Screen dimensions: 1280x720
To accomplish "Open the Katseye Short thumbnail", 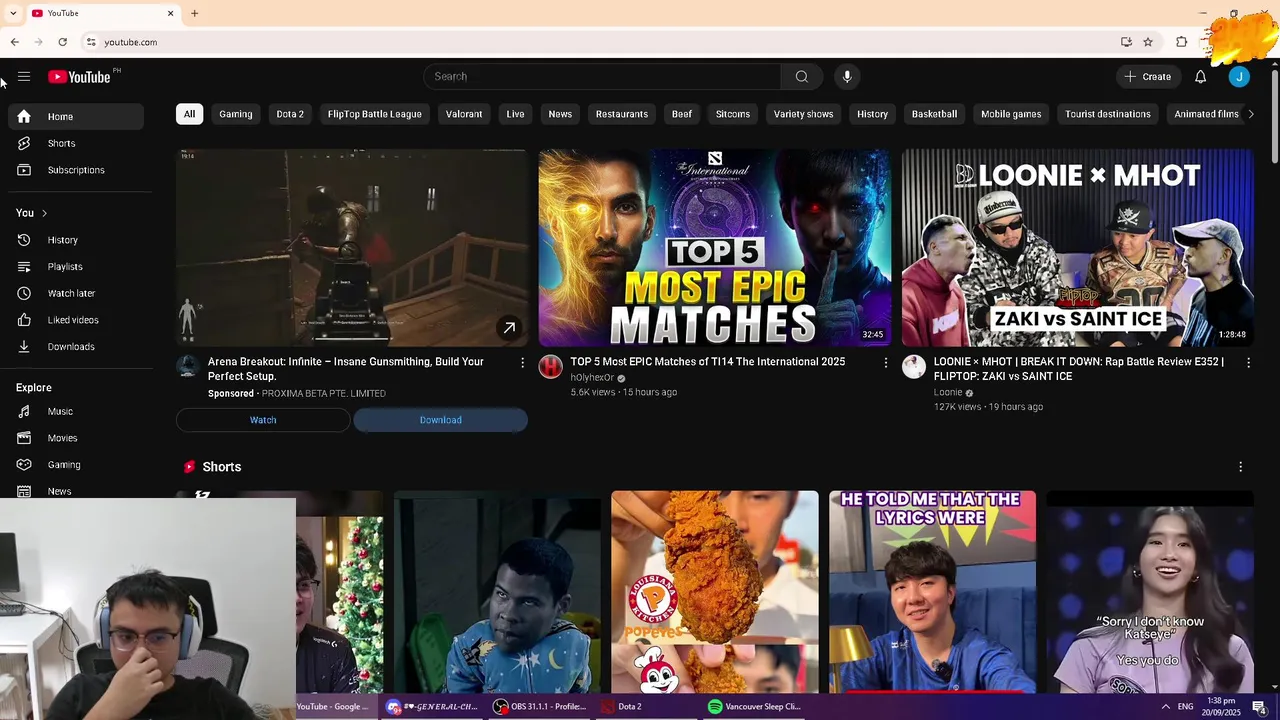I will [1150, 592].
